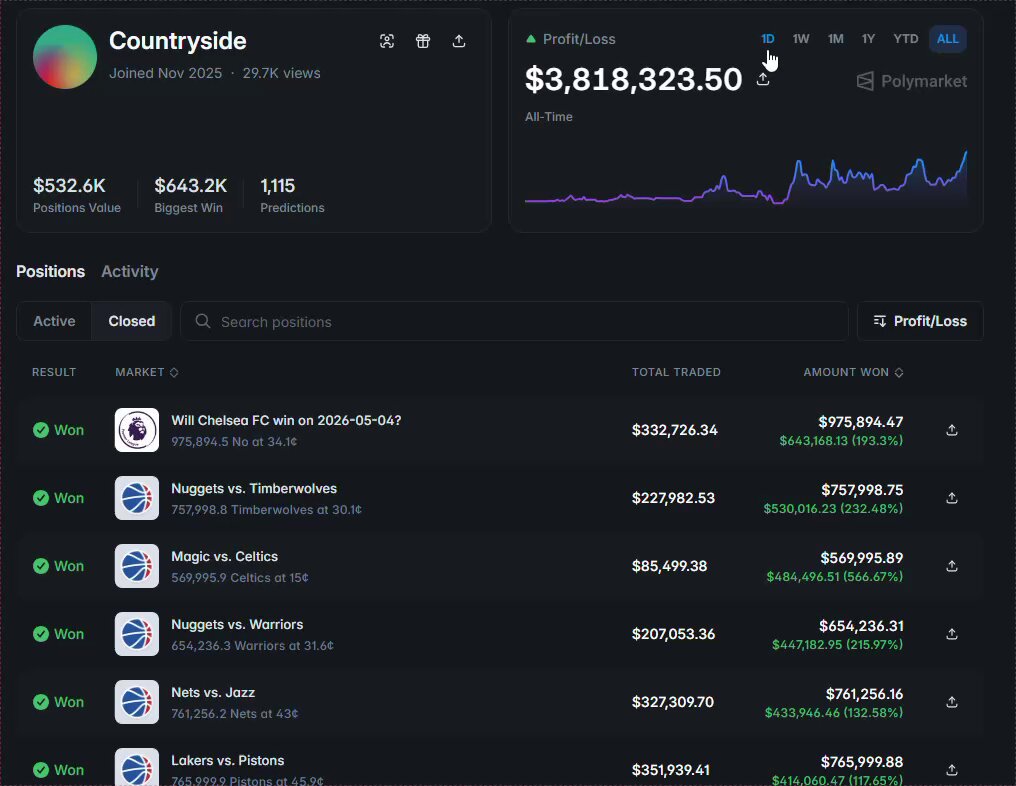The height and width of the screenshot is (786, 1016).
Task: Click Won checkmark on Lakers vs. Pistons
Action: [41, 770]
